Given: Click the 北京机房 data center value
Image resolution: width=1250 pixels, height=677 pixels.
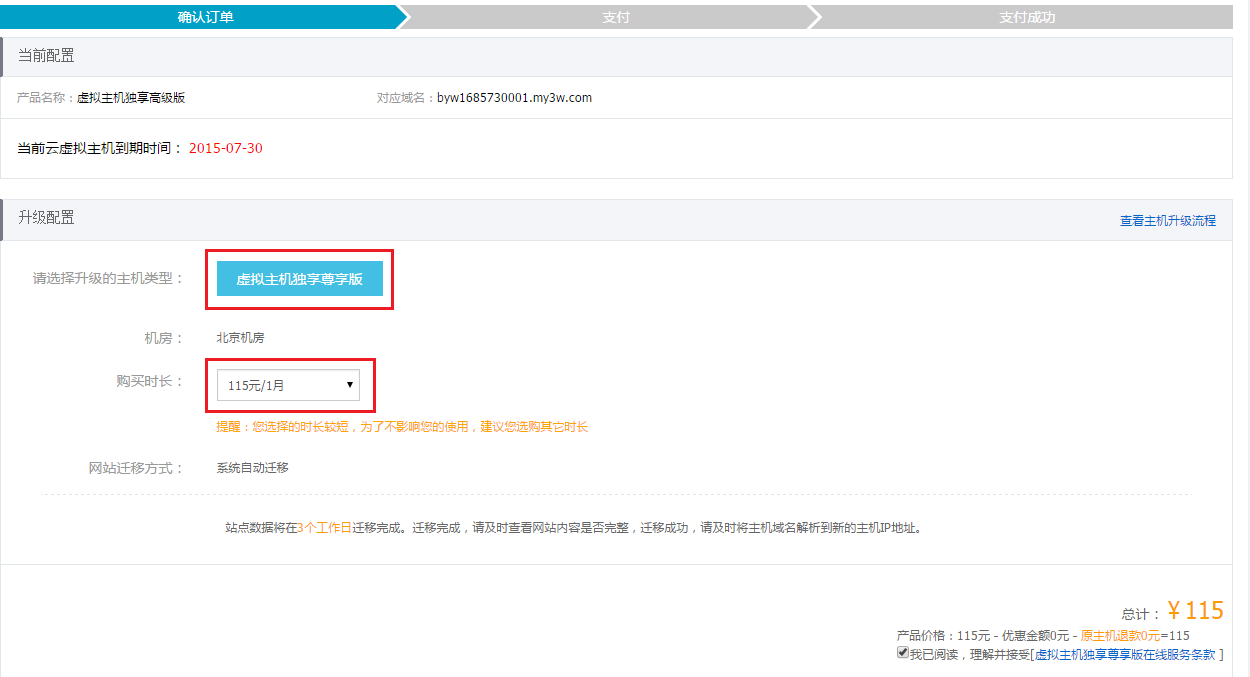Looking at the screenshot, I should 240,338.
